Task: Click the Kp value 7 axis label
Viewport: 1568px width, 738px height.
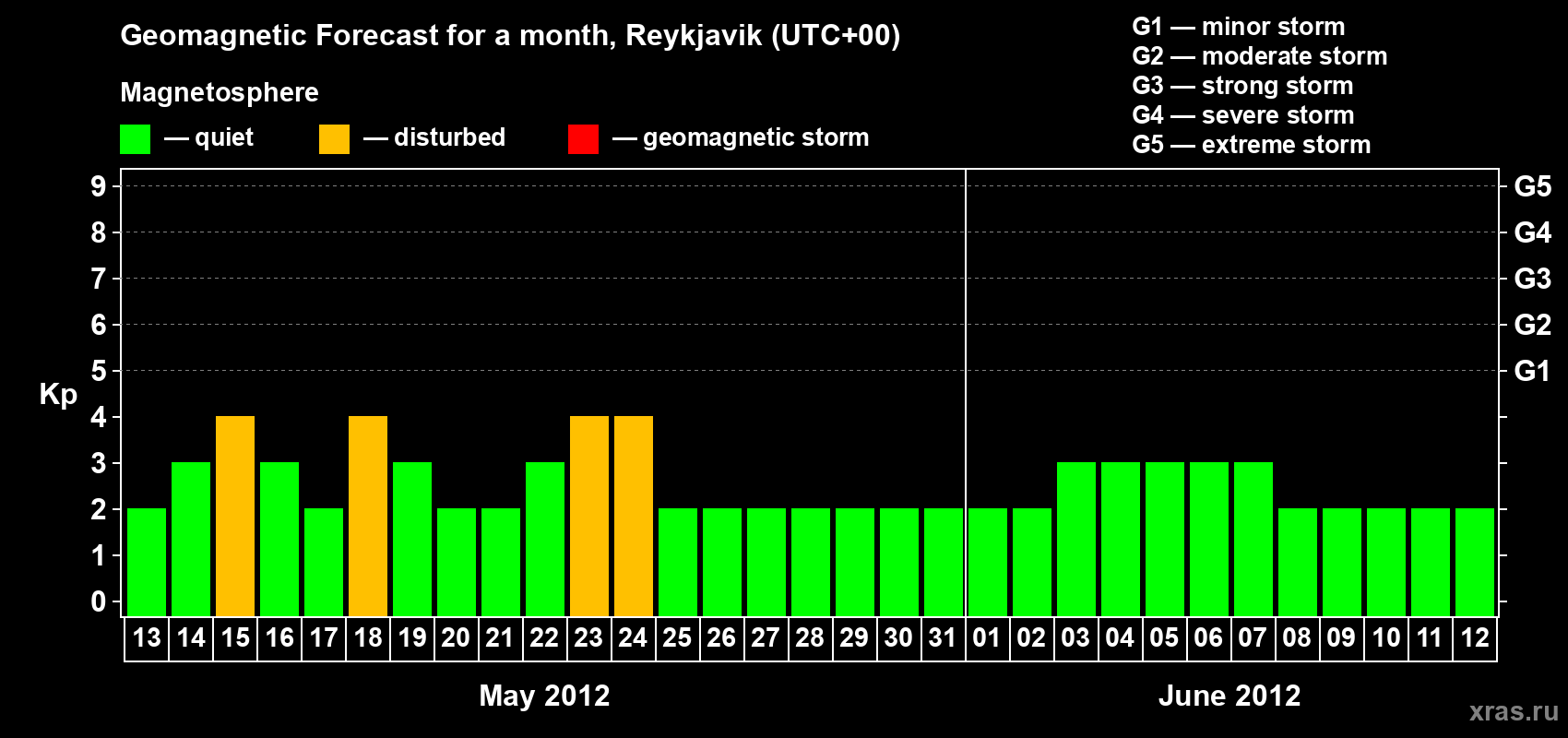Action: [x=99, y=279]
